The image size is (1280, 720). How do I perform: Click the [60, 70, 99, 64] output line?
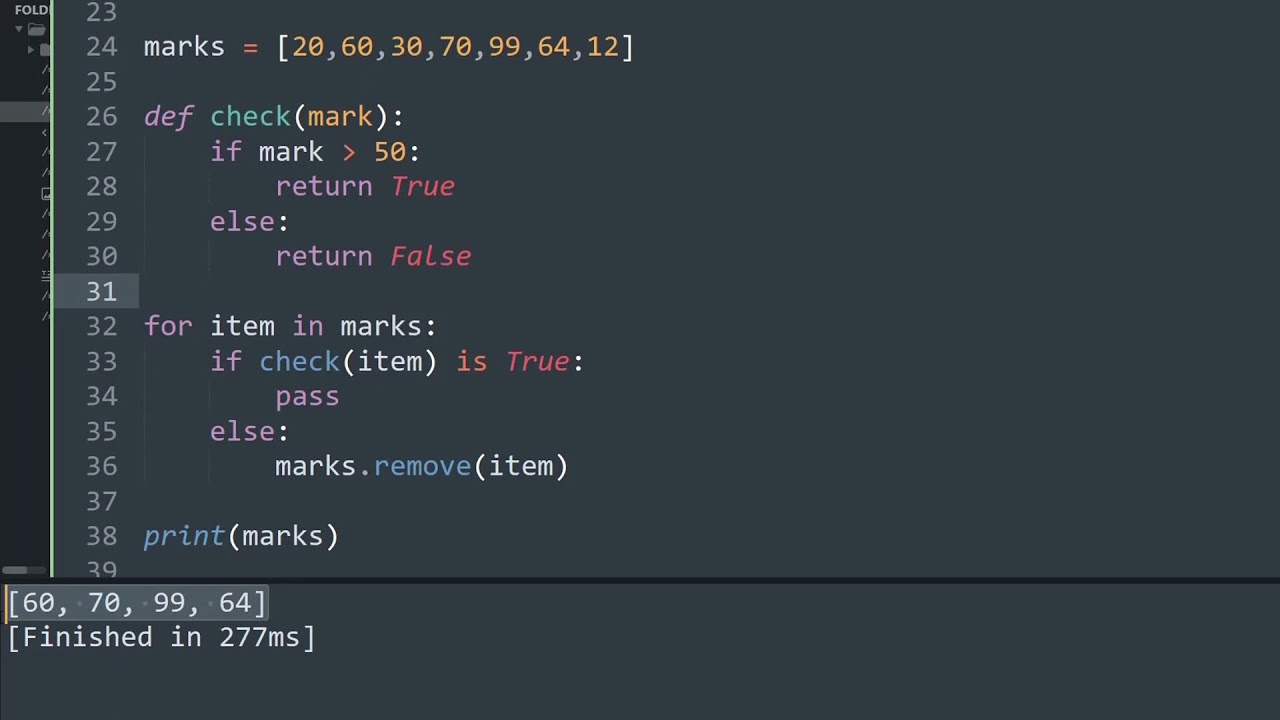137,603
